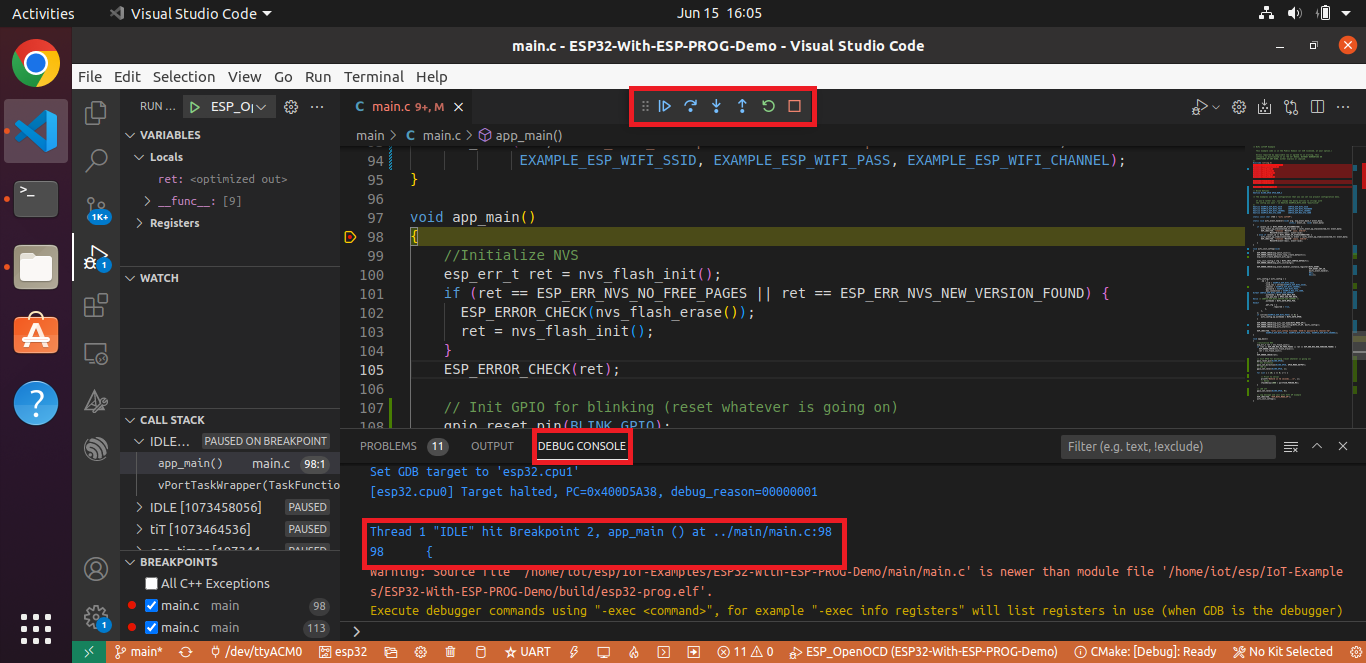
Task: Continue debugging with the Continue button
Action: pos(665,106)
